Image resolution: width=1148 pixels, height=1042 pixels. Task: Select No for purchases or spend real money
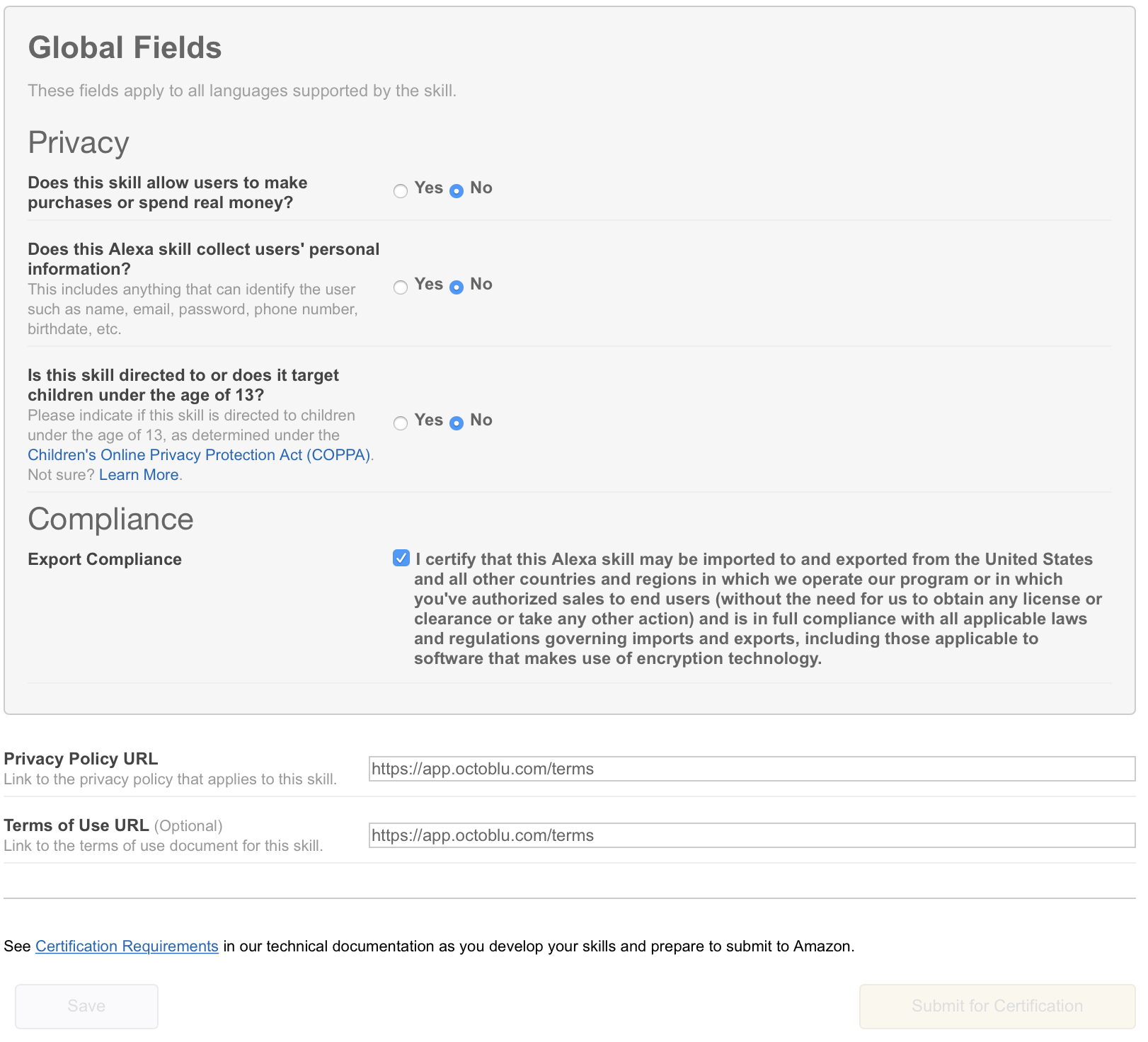click(x=457, y=190)
